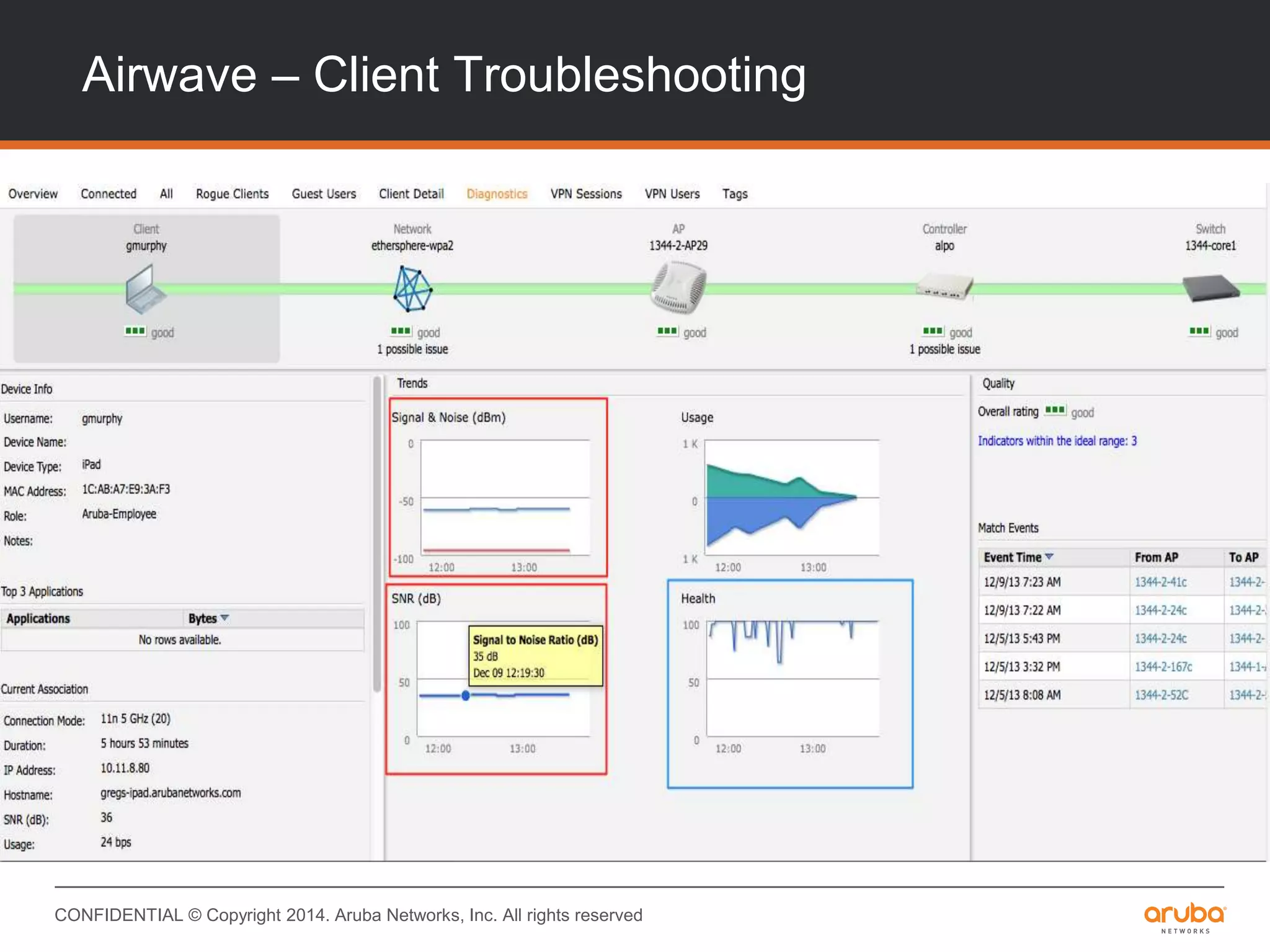Image resolution: width=1270 pixels, height=952 pixels.
Task: Open From AP link 1344-2-52C
Action: click(x=1161, y=695)
